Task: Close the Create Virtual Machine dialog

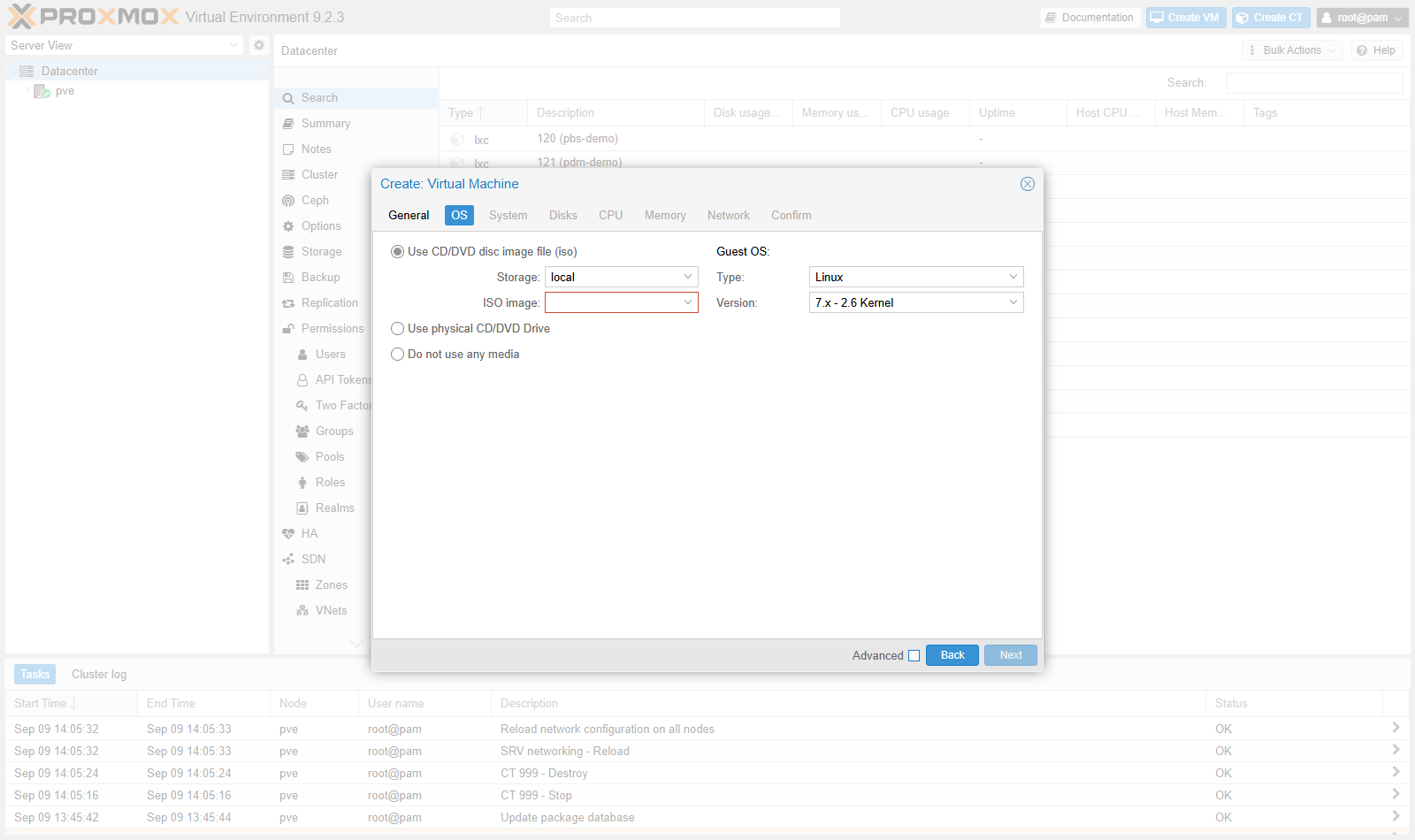Action: [x=1028, y=184]
